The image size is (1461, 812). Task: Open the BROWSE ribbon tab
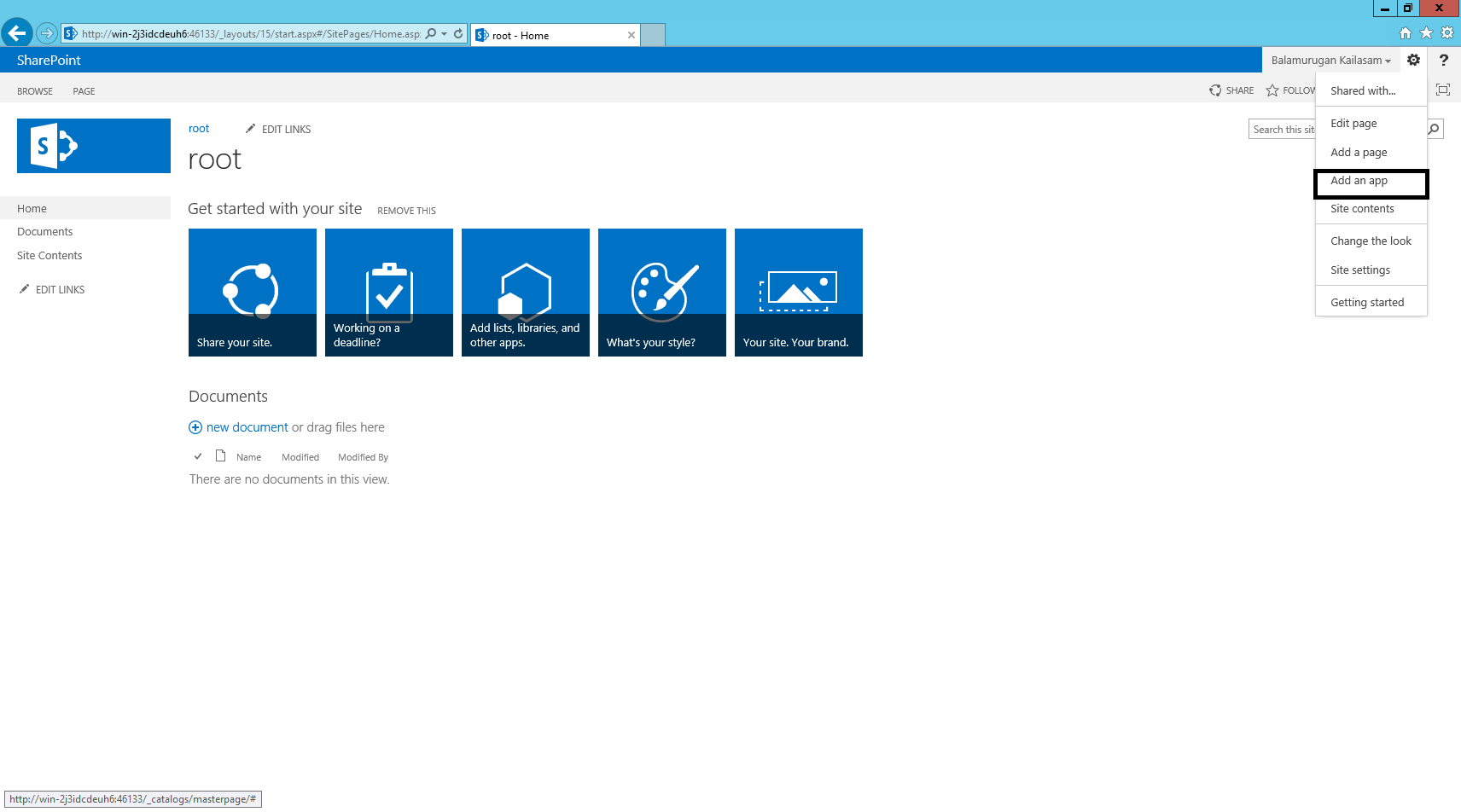(x=35, y=91)
